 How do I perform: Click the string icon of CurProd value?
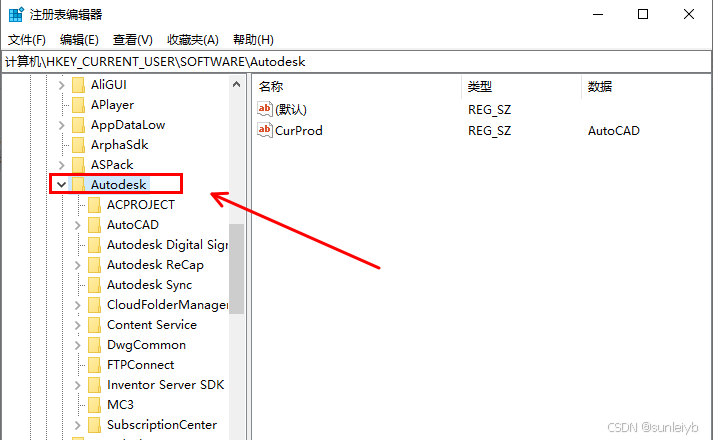(265, 130)
